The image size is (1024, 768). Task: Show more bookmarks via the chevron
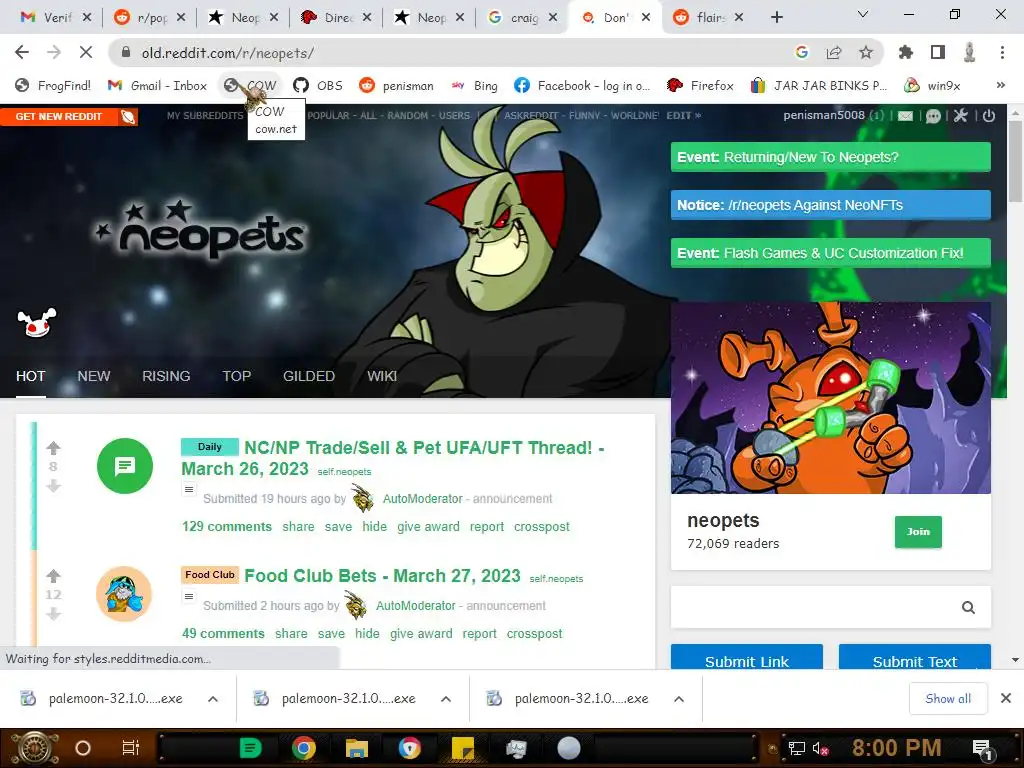pos(1000,85)
